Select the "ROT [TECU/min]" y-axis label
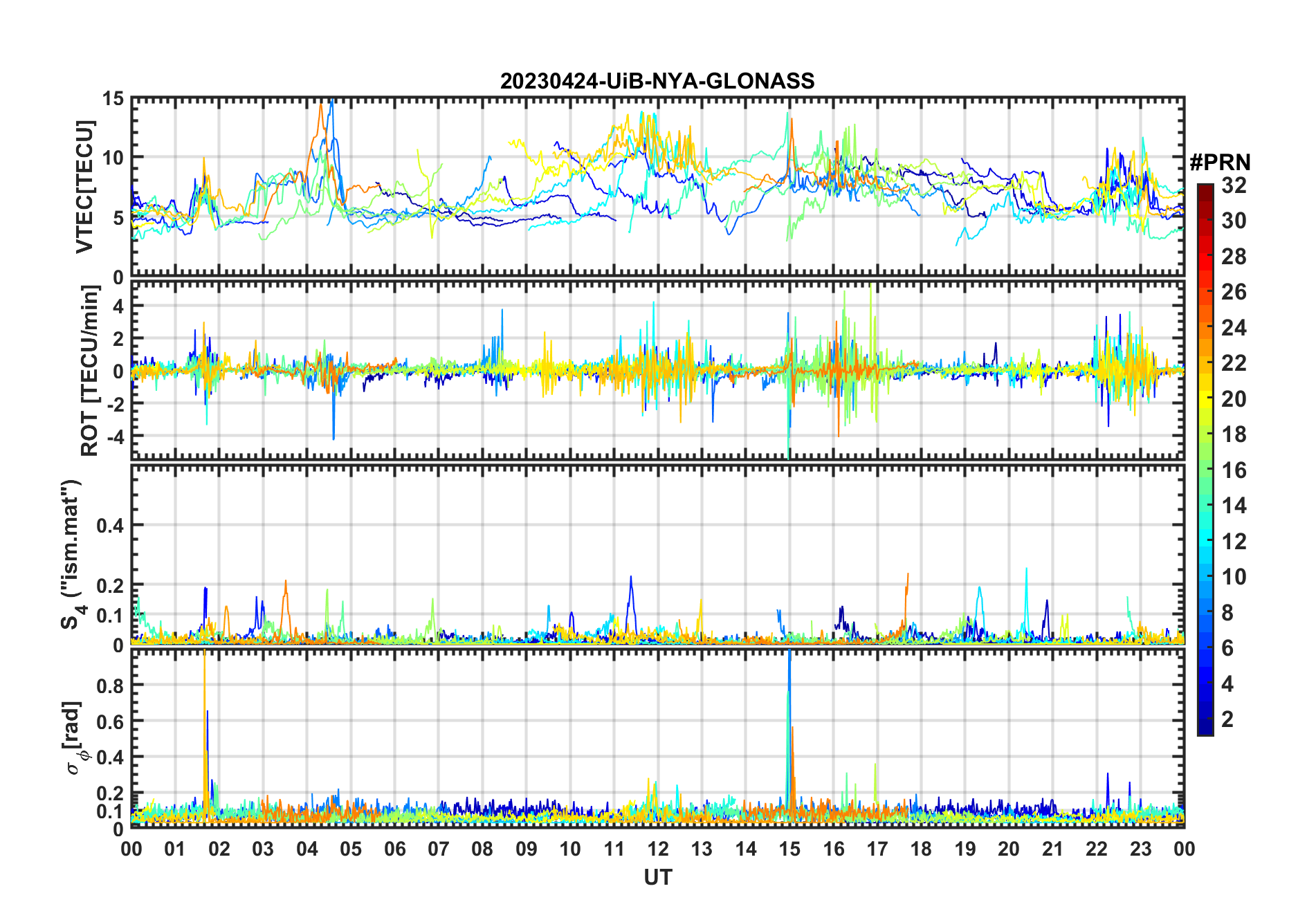1316x920 pixels. tap(90, 371)
